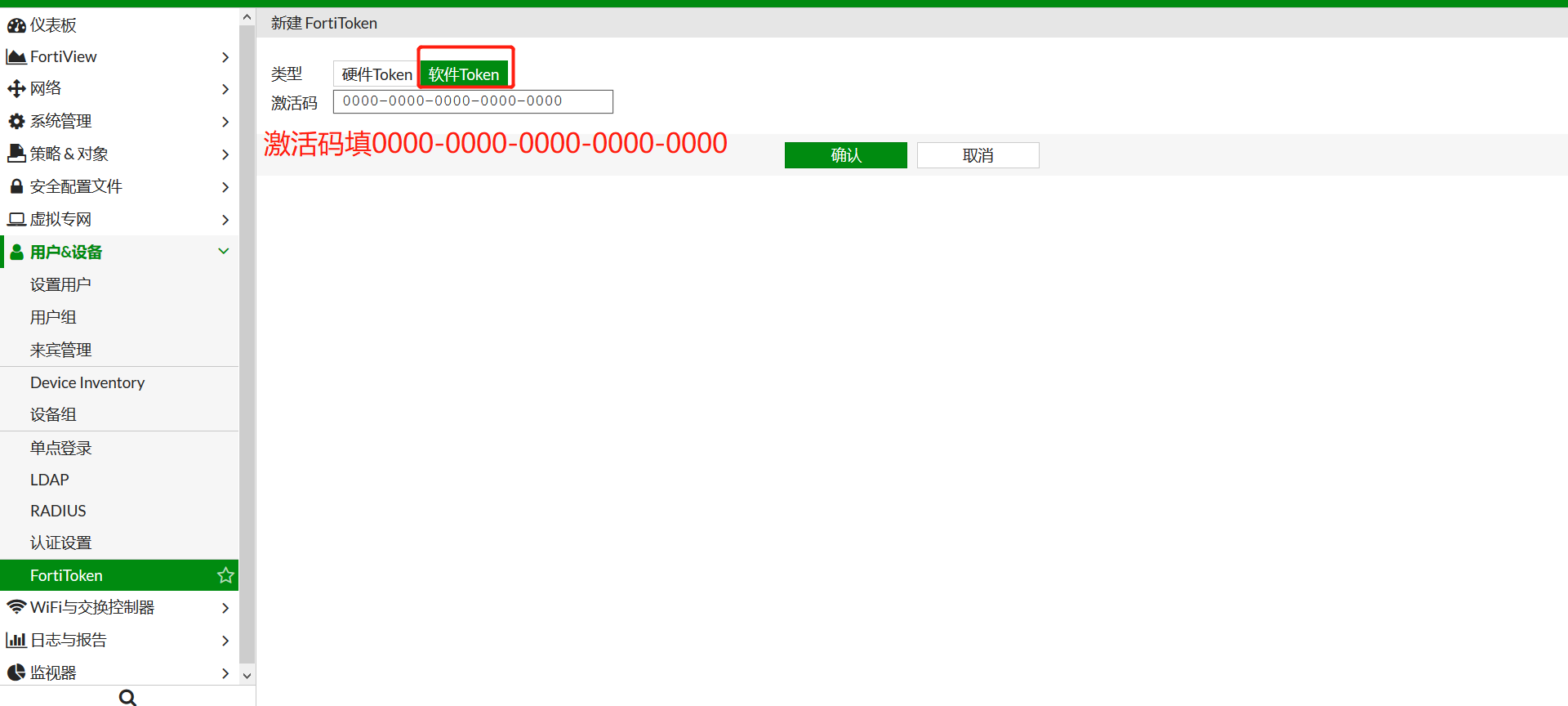Collapse the 用户&设备 section chevron
The width and height of the screenshot is (1568, 706).
pyautogui.click(x=224, y=252)
